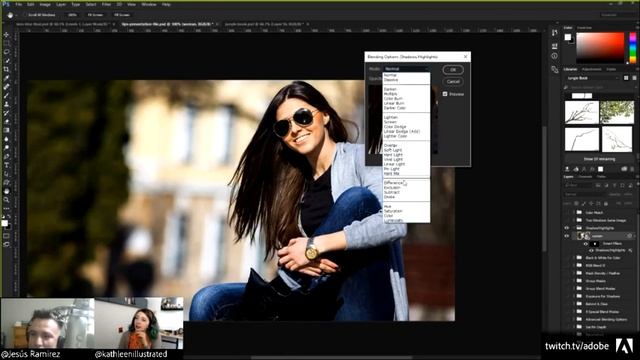Toggle Smart Filters visibility eye
This screenshot has width=640, height=360.
586,244
